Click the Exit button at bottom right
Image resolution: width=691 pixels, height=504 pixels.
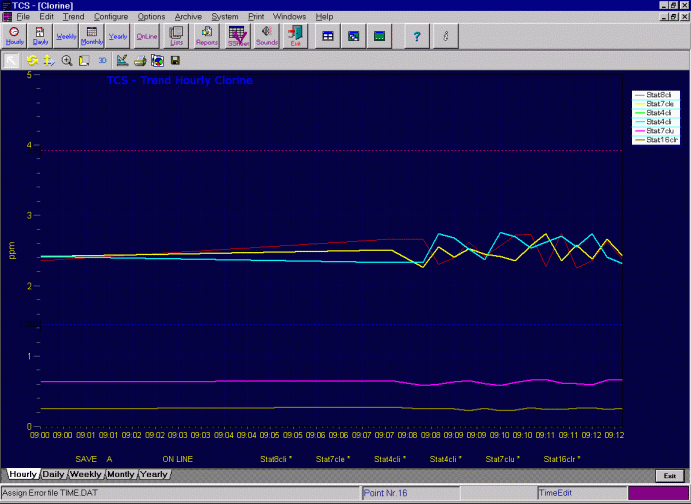669,476
